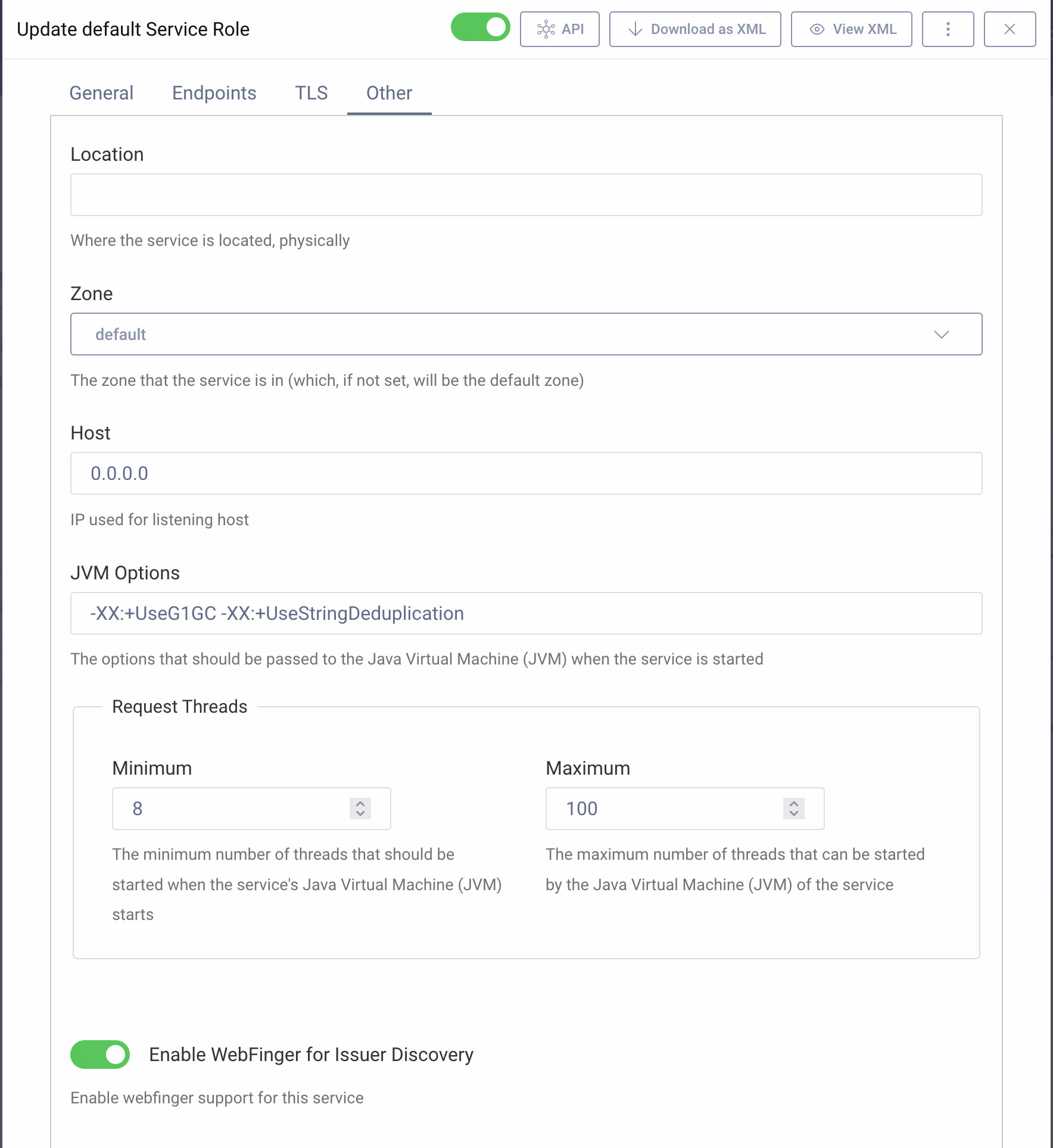Turn off Enable WebFinger for Issuer Discovery
Viewport: 1053px width, 1148px height.
point(99,1055)
